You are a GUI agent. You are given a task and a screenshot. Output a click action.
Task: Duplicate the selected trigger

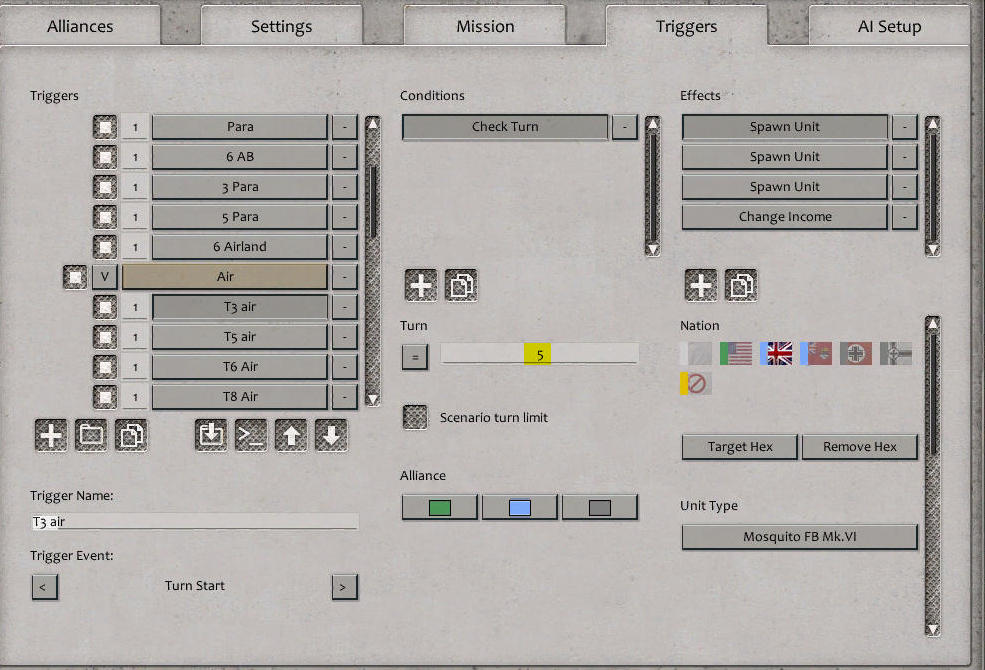click(131, 435)
